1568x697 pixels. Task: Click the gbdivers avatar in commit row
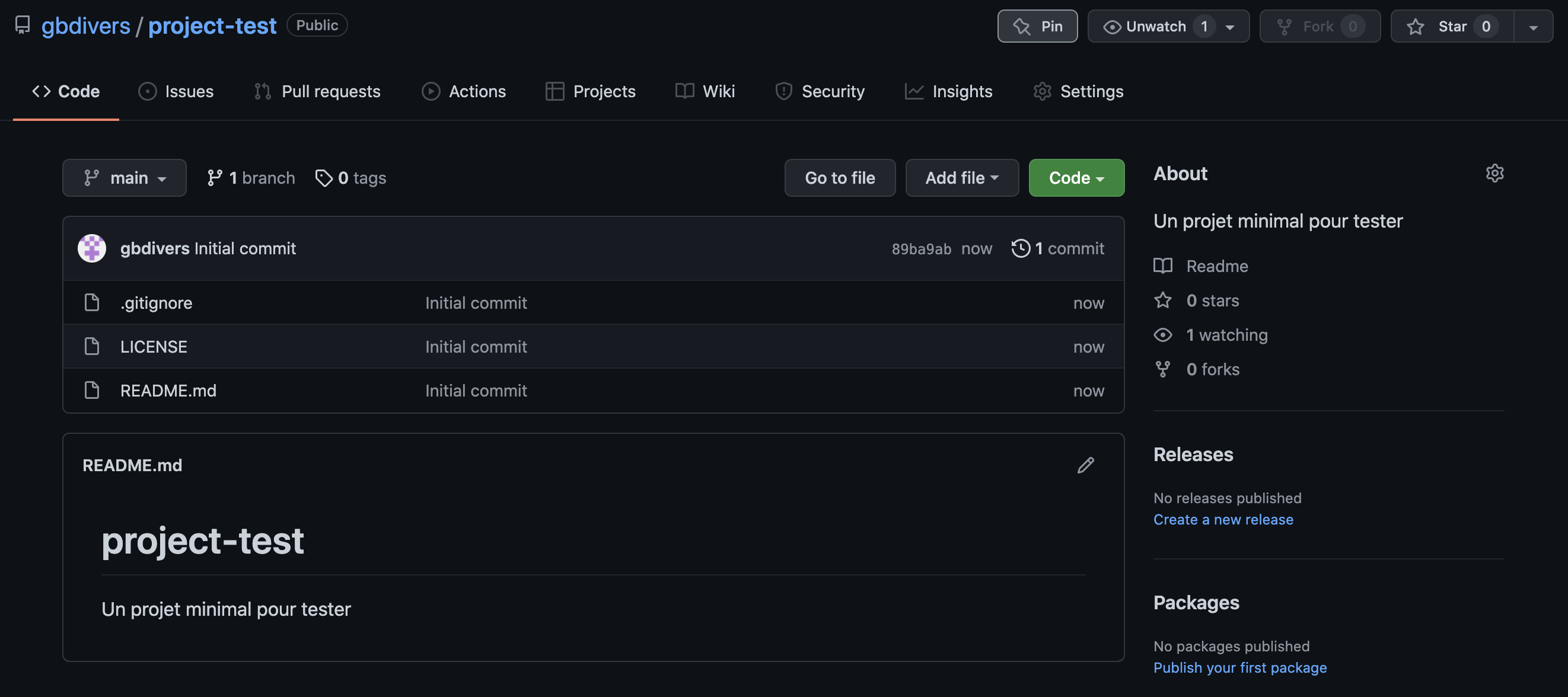(92, 248)
